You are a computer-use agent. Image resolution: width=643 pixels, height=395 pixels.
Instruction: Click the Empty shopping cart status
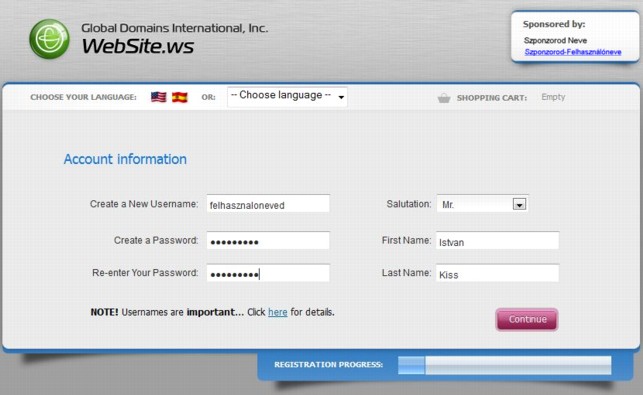pyautogui.click(x=553, y=97)
